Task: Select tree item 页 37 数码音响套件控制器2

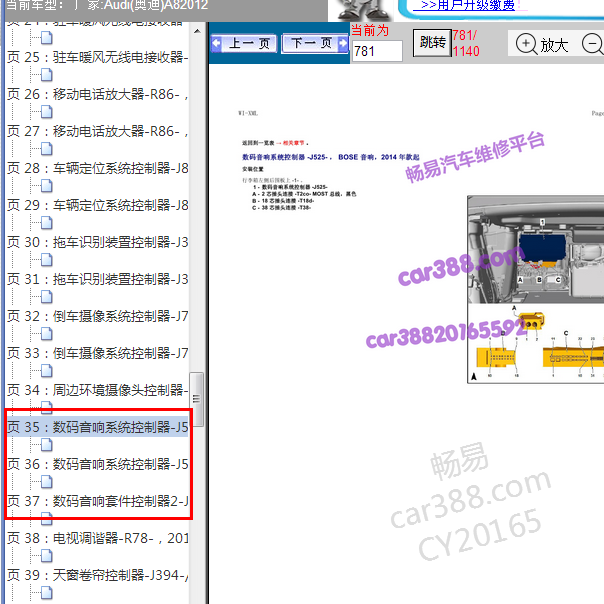Action: [x=97, y=501]
